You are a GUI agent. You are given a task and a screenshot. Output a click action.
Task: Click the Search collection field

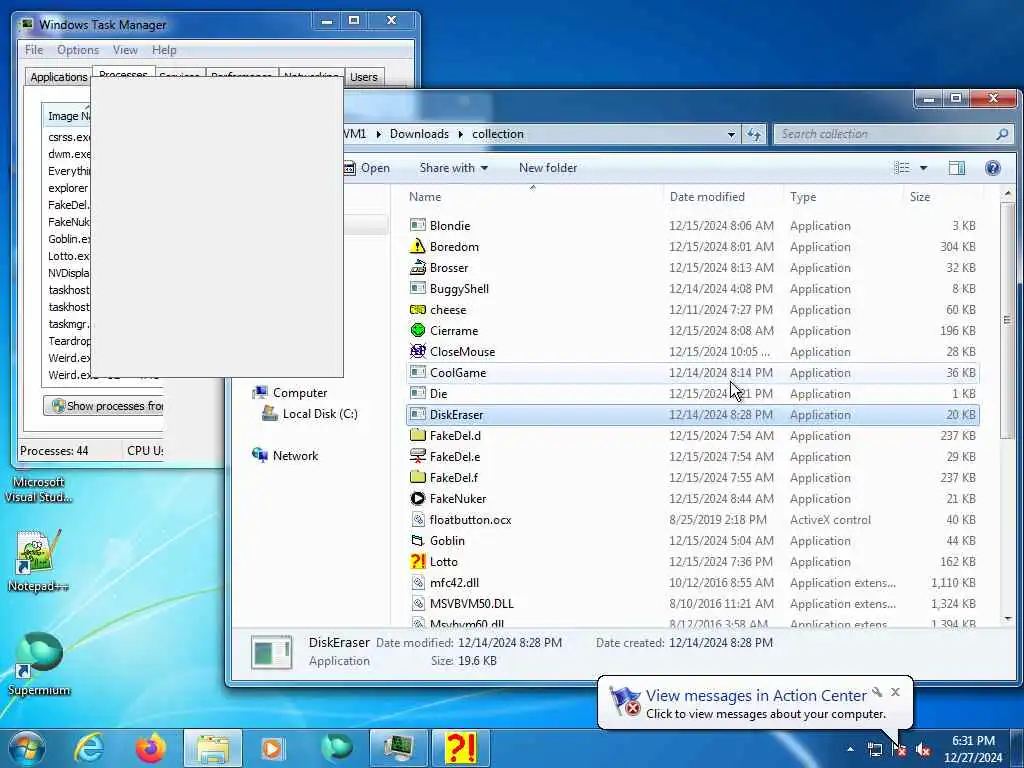pyautogui.click(x=893, y=134)
